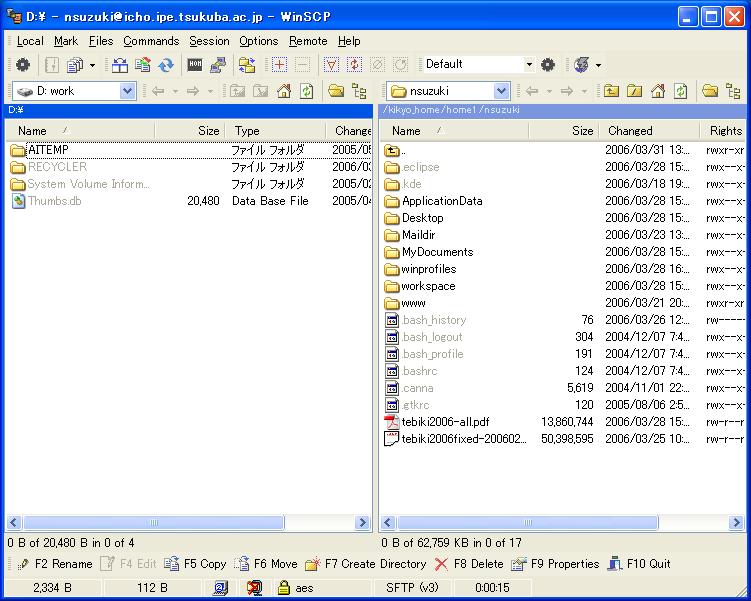Sort remote panel by Changed column

coord(649,130)
